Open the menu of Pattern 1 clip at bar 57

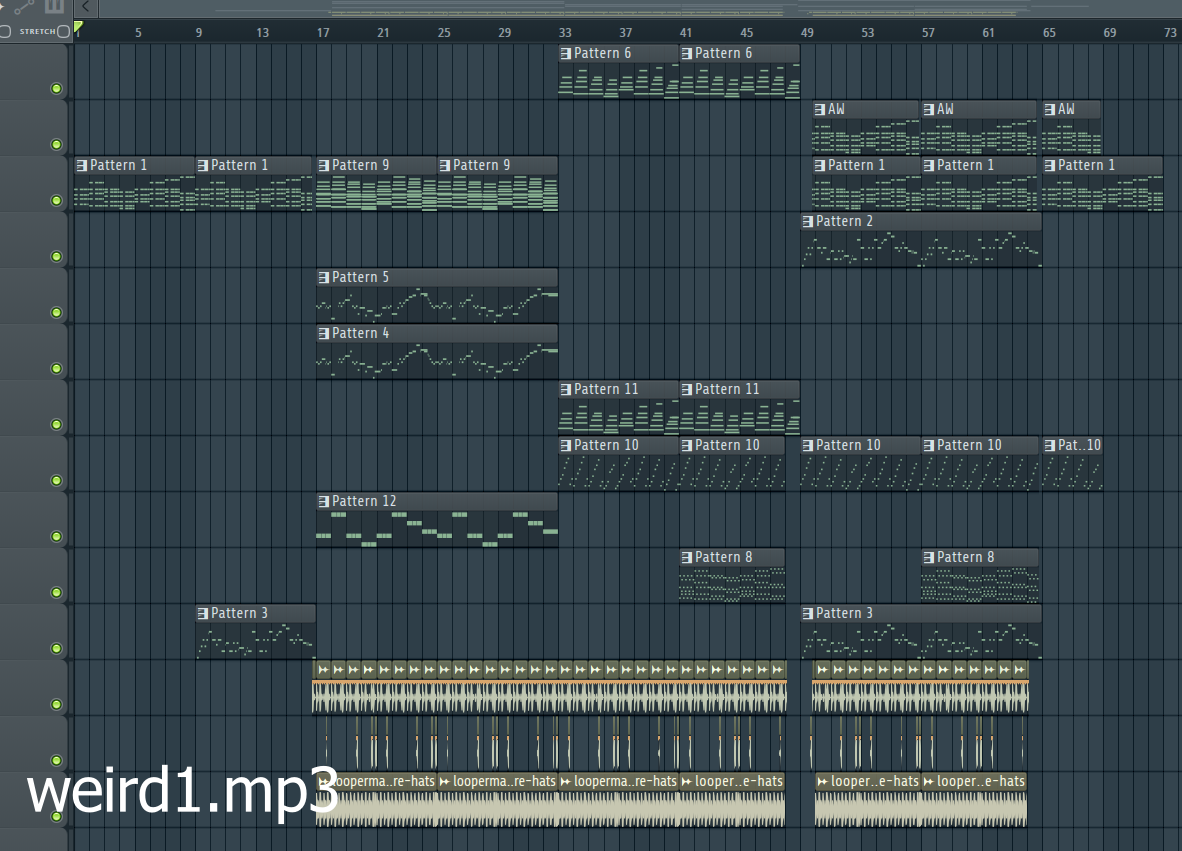point(929,165)
